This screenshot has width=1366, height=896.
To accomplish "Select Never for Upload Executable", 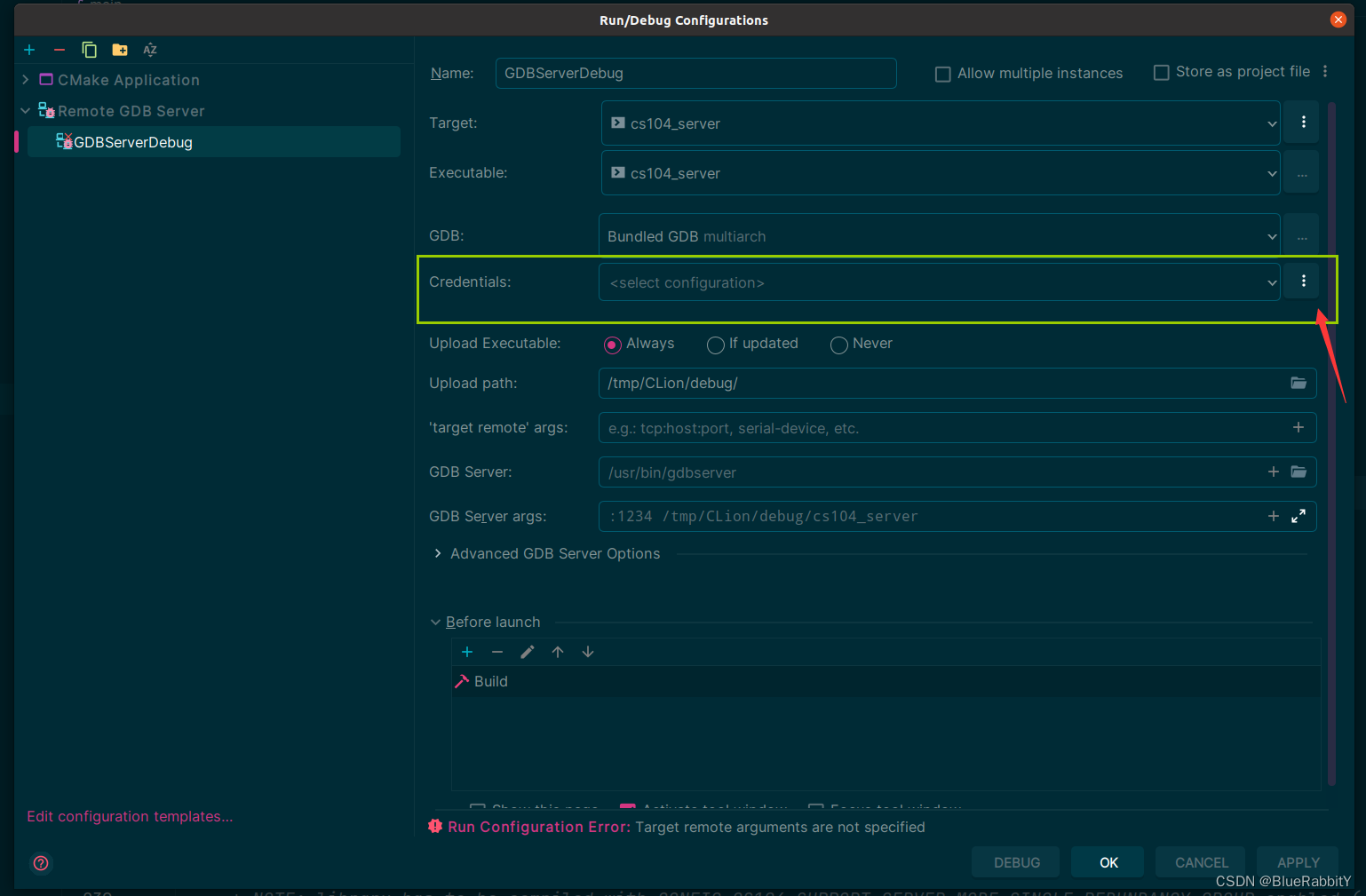I will click(838, 345).
